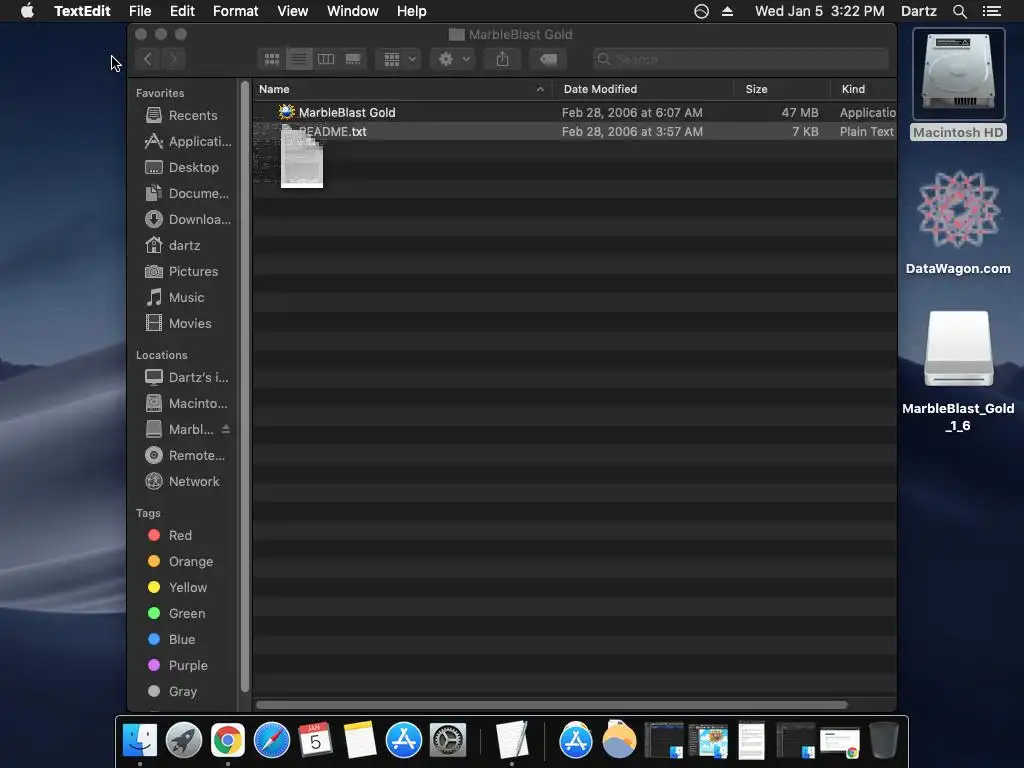1024x768 pixels.
Task: Switch Finder to list view
Action: coord(298,59)
